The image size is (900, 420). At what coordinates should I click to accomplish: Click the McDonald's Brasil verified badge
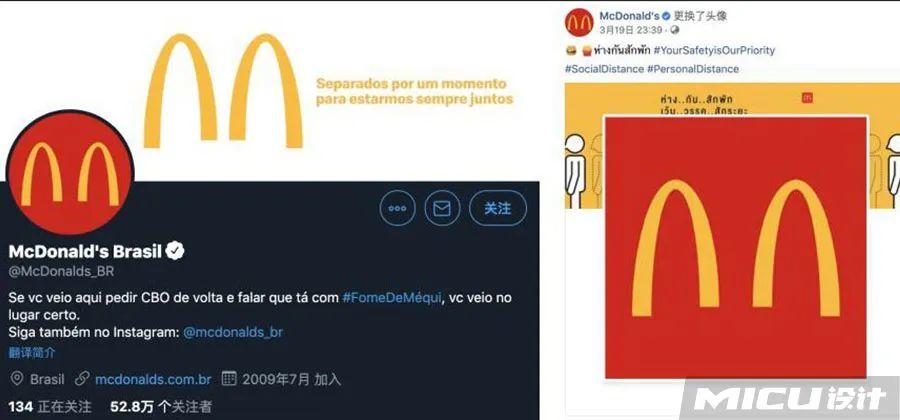coord(175,251)
